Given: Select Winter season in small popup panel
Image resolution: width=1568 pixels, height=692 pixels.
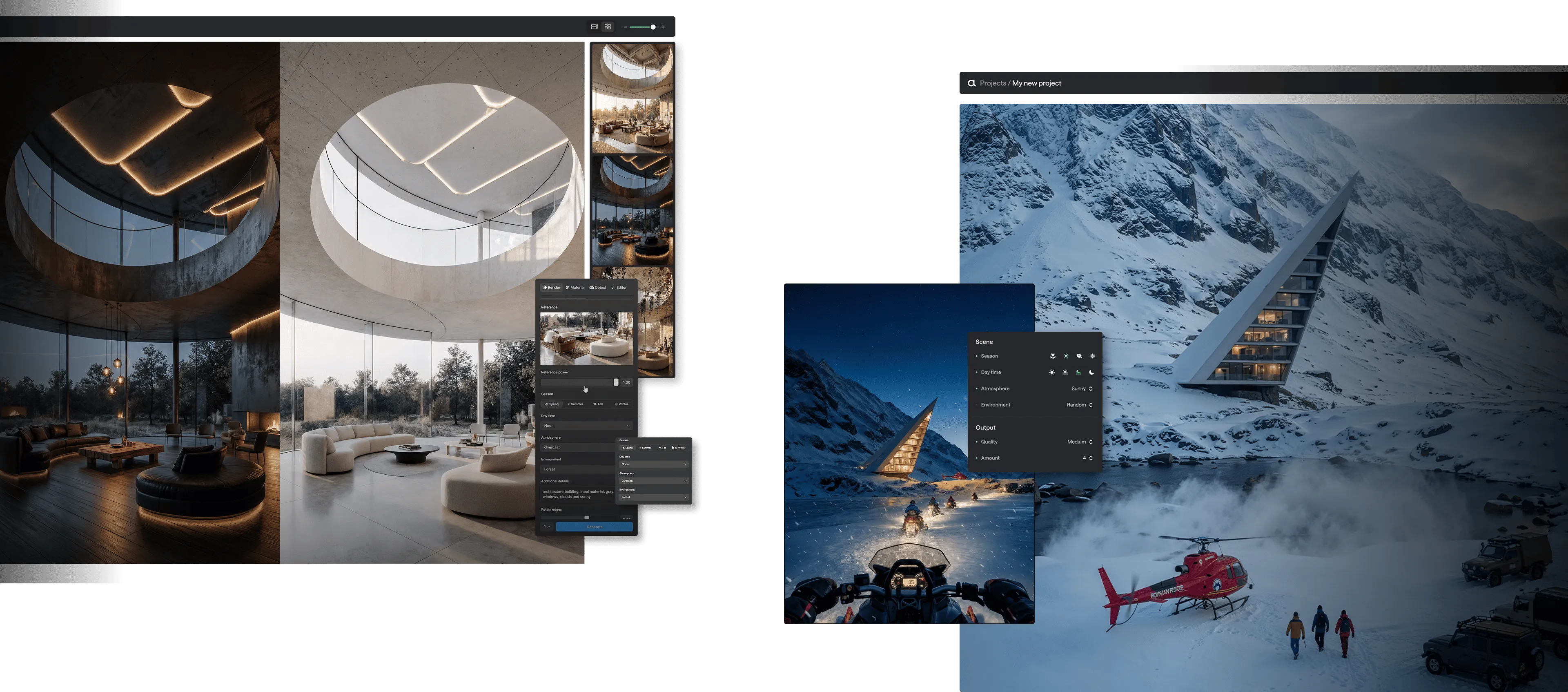Looking at the screenshot, I should tap(680, 448).
